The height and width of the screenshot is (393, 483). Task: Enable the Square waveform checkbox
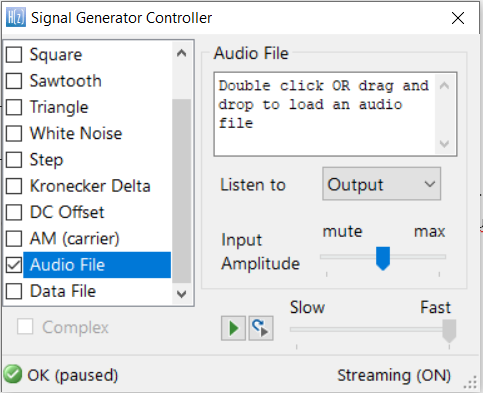[x=14, y=54]
